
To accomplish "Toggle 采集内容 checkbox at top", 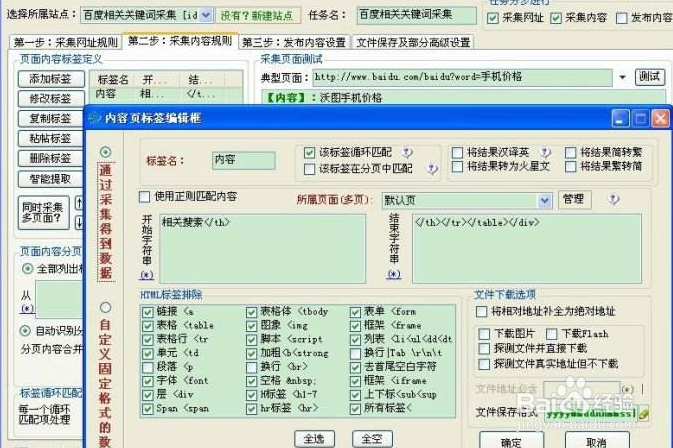I will pos(556,18).
